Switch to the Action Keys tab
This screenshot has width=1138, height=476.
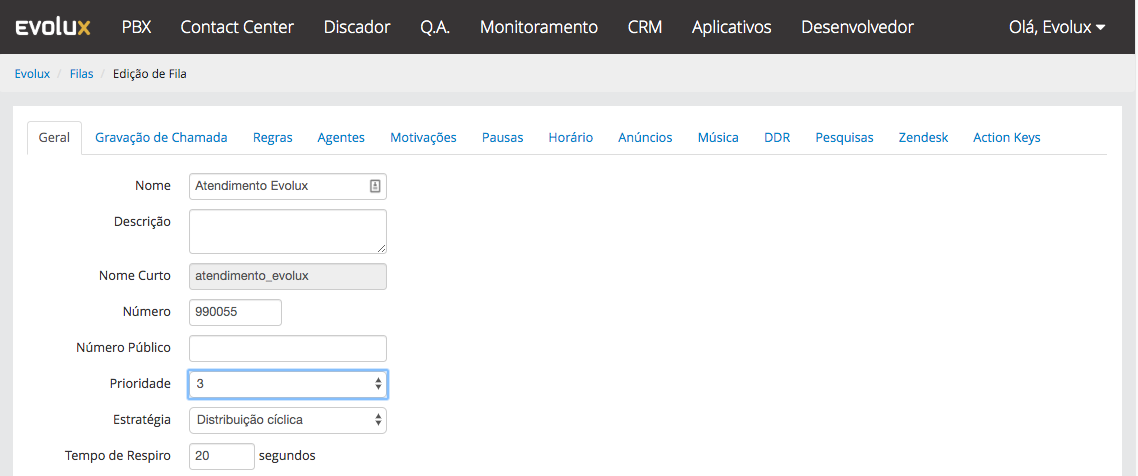pos(1007,137)
